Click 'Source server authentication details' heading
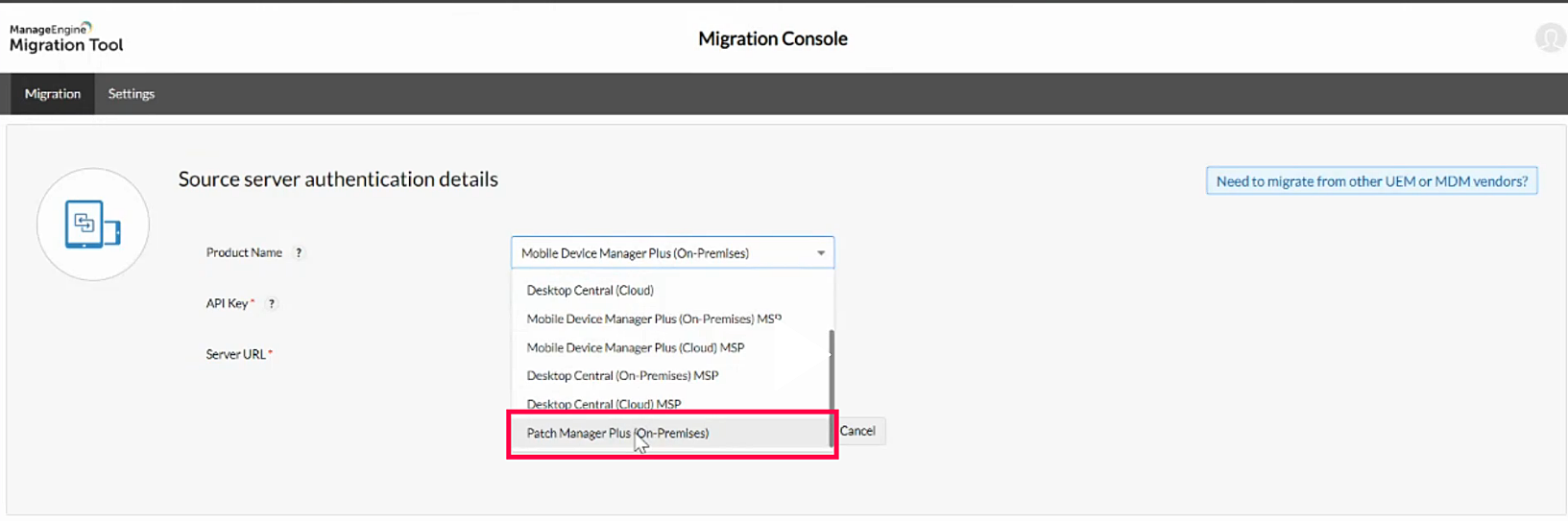The height and width of the screenshot is (521, 1568). pos(338,179)
